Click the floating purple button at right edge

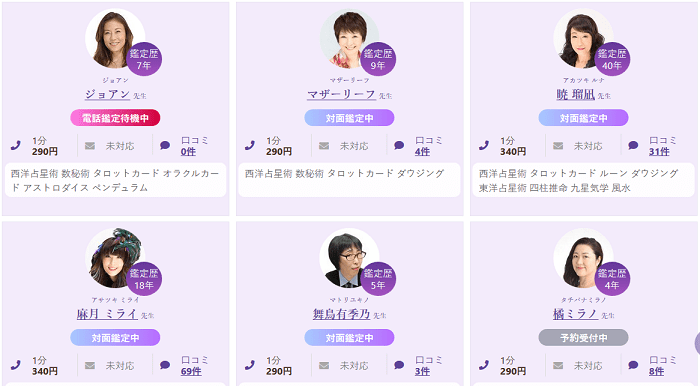coord(697,344)
